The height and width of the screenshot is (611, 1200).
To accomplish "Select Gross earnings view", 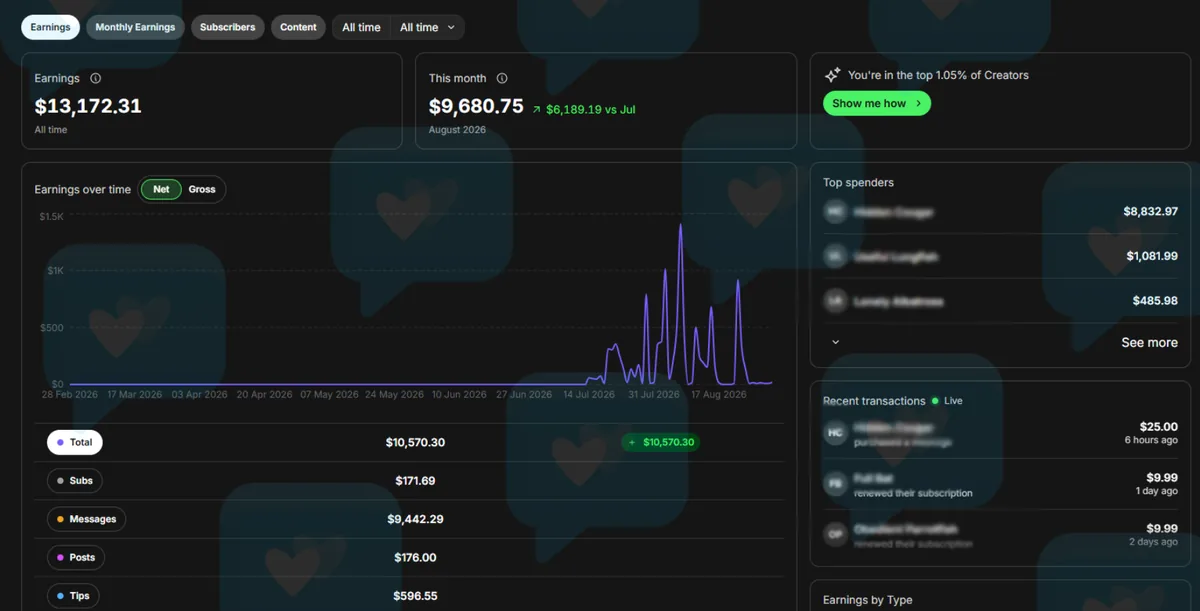I will pos(202,189).
